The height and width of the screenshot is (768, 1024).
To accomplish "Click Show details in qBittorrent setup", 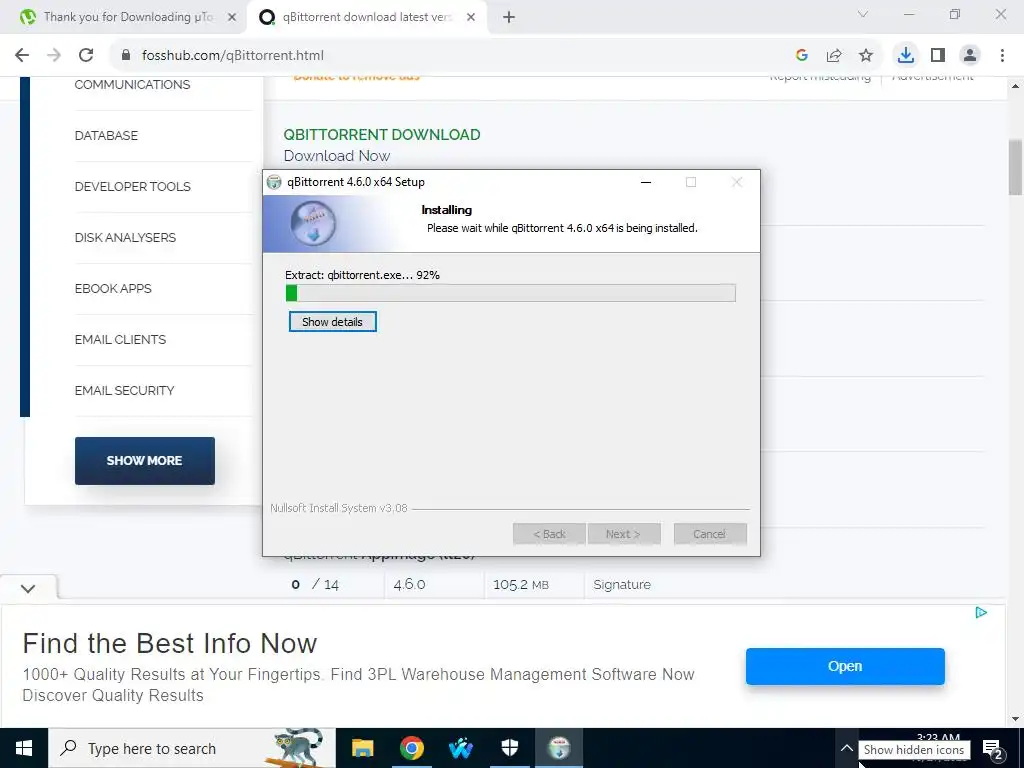I will coord(332,322).
